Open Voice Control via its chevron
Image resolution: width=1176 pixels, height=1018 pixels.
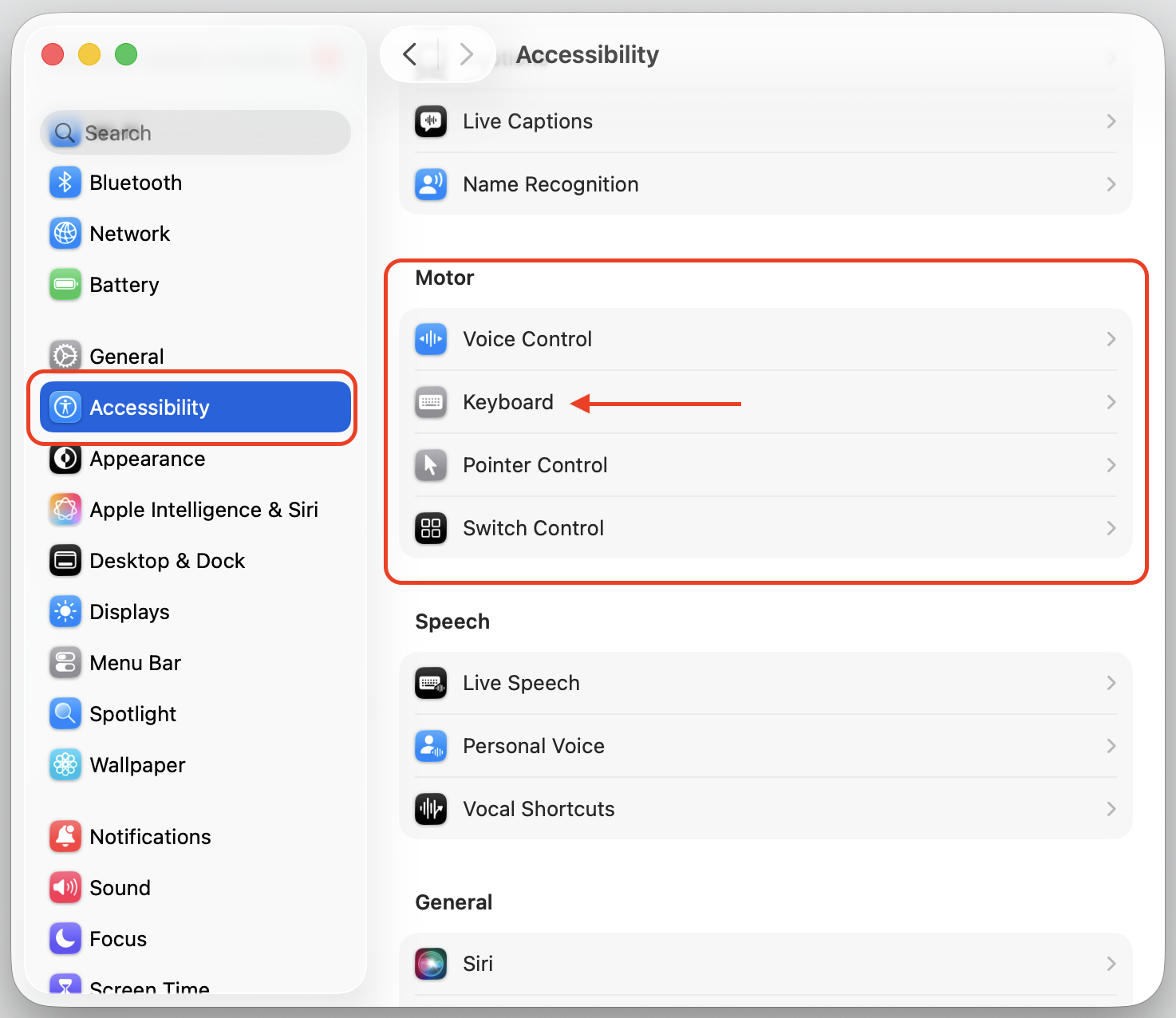click(1111, 339)
